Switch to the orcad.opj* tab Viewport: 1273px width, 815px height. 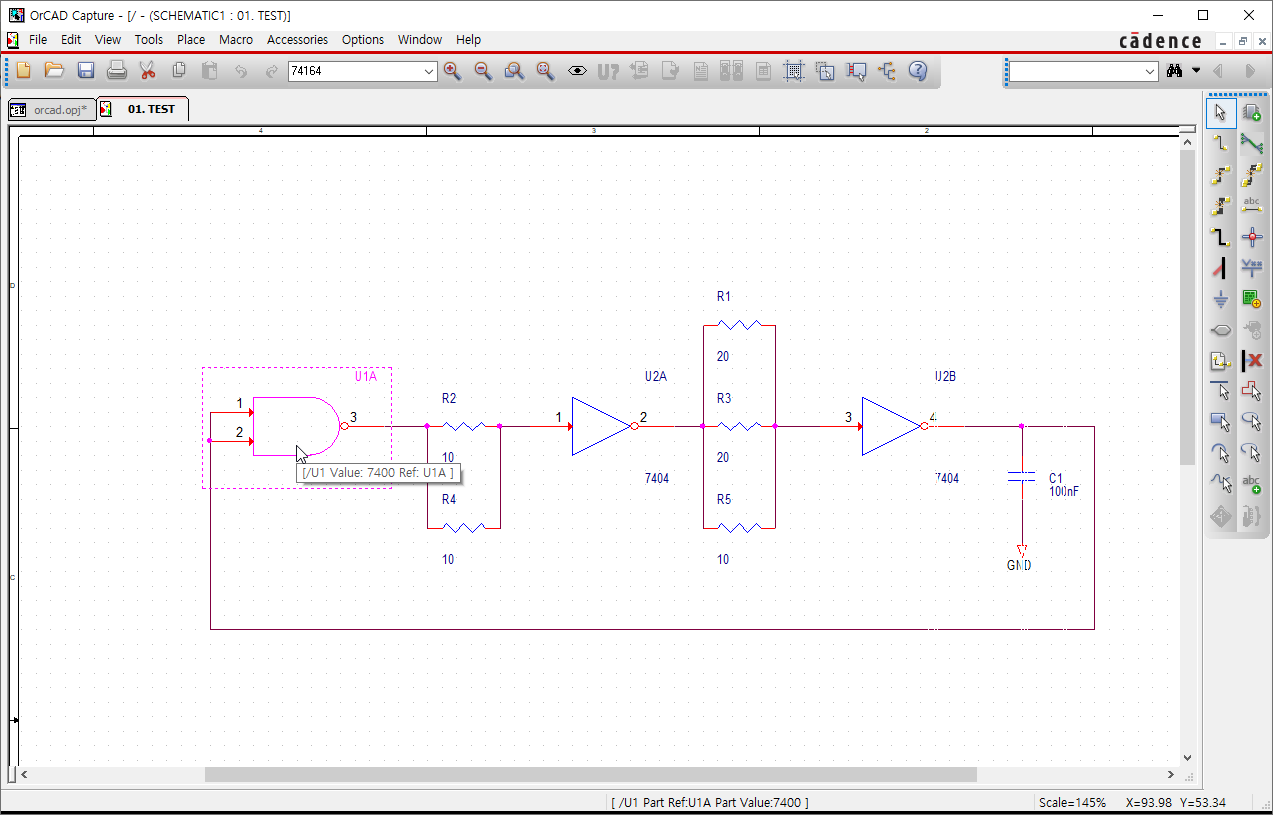52,110
